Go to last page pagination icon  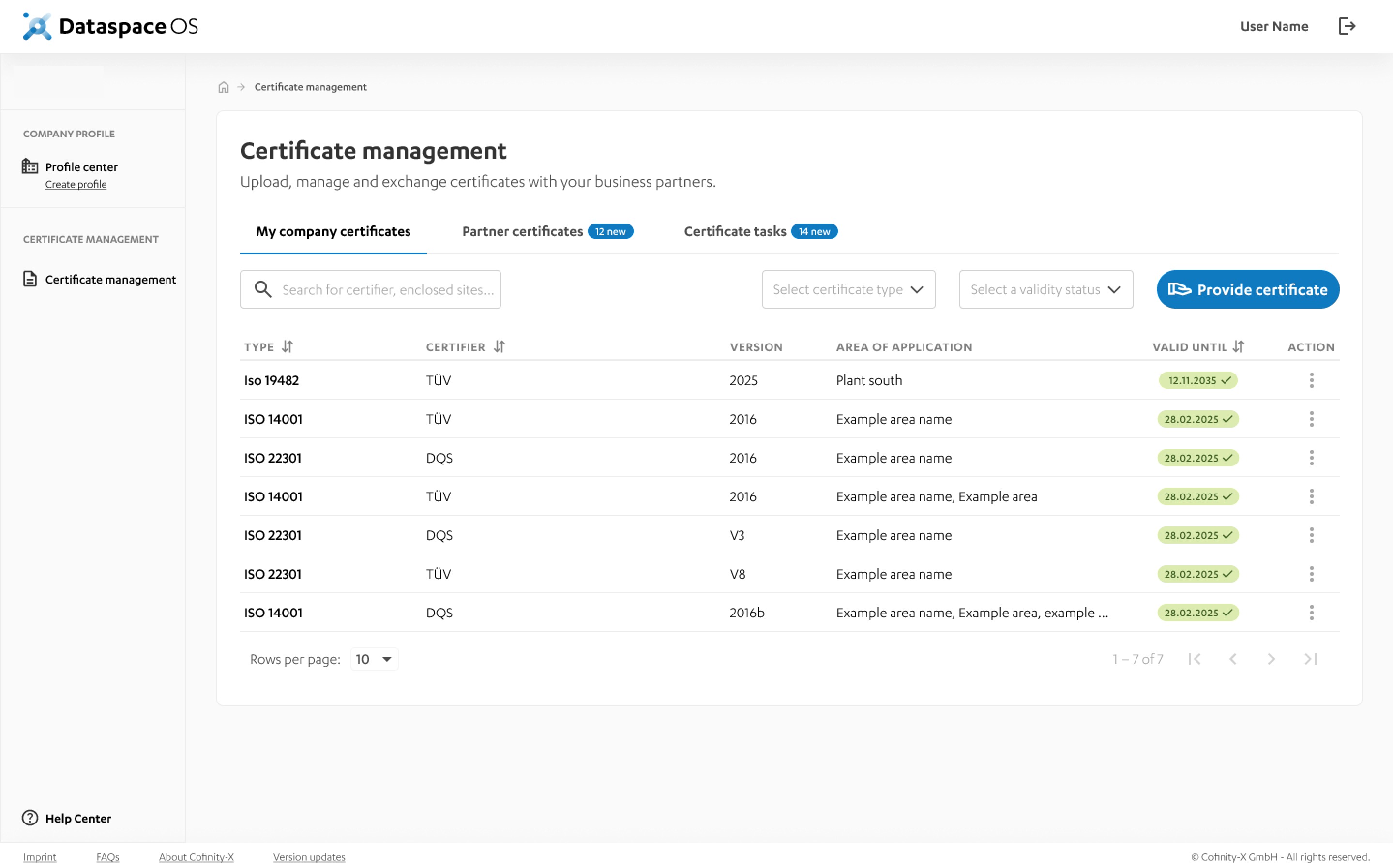click(1310, 659)
